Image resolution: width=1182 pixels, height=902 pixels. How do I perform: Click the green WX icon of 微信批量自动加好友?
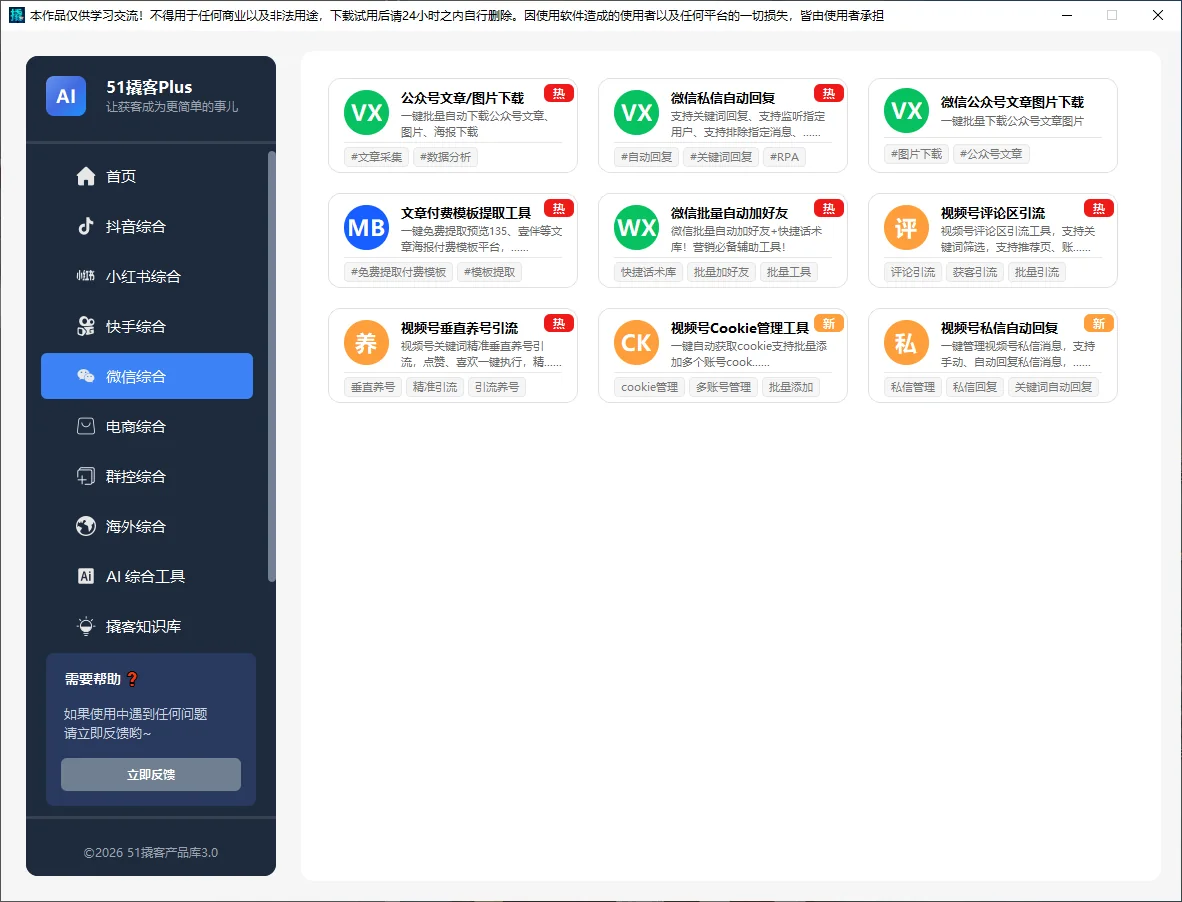pyautogui.click(x=636, y=228)
